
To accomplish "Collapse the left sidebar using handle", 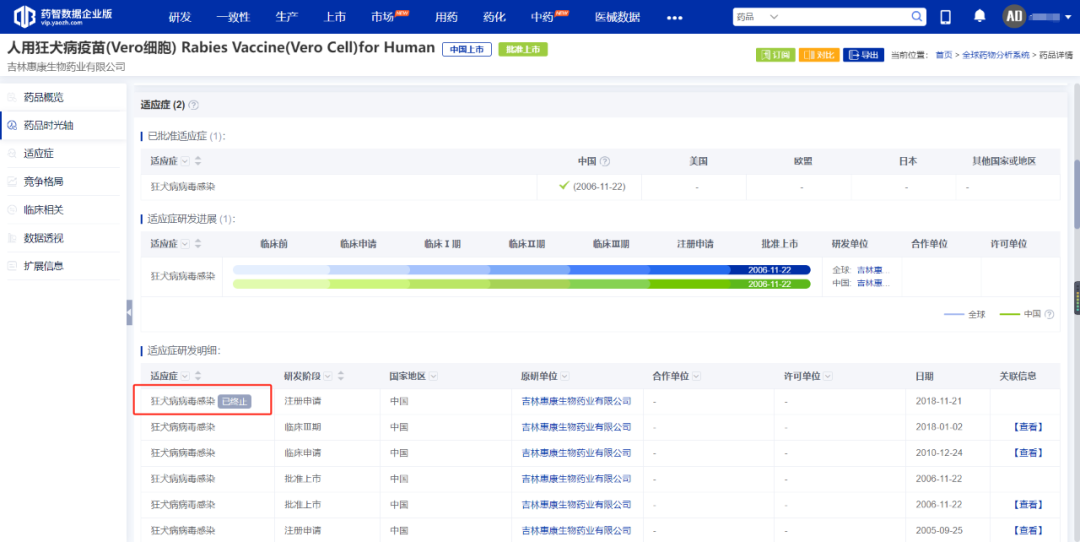I will point(129,312).
